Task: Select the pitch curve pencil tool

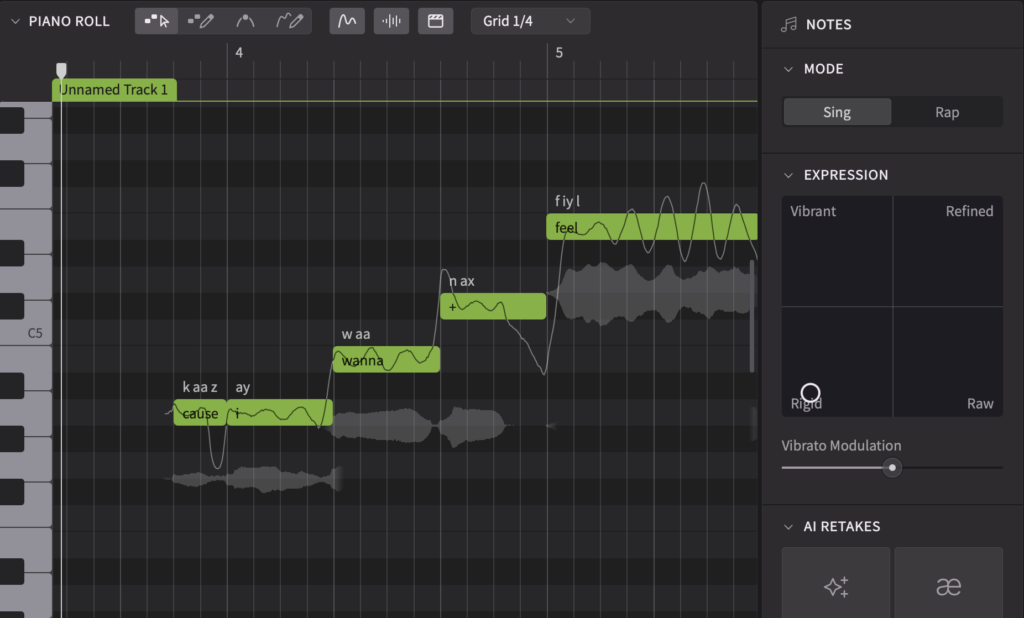Action: click(289, 21)
